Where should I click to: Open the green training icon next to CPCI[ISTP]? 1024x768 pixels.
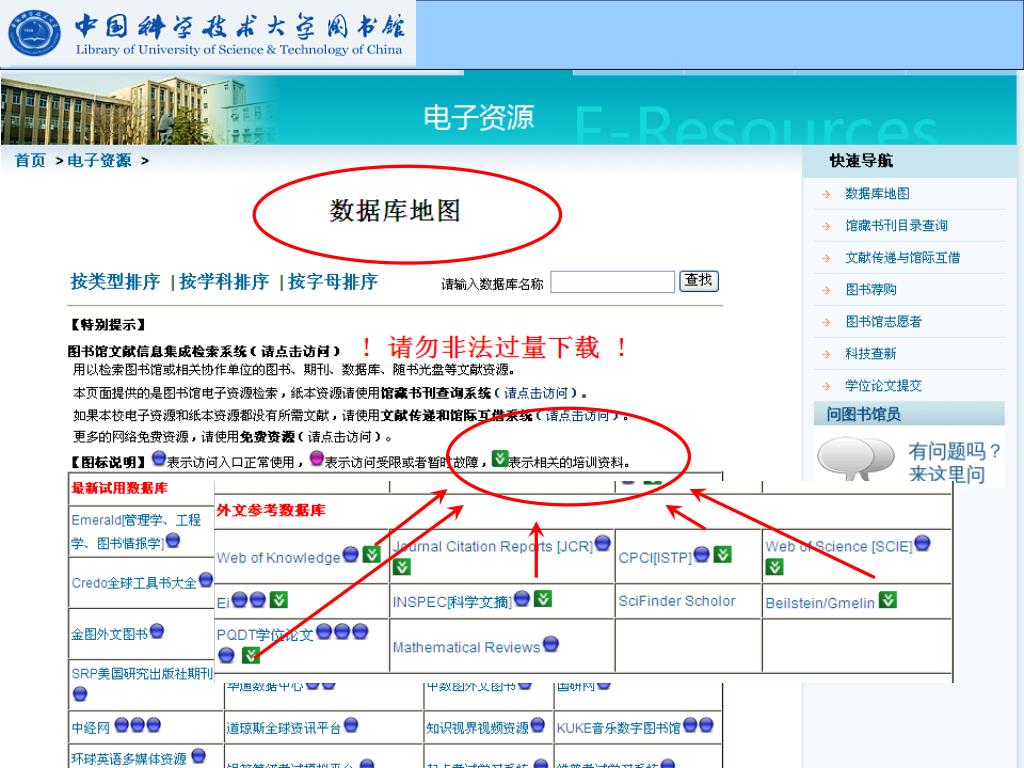(x=722, y=554)
